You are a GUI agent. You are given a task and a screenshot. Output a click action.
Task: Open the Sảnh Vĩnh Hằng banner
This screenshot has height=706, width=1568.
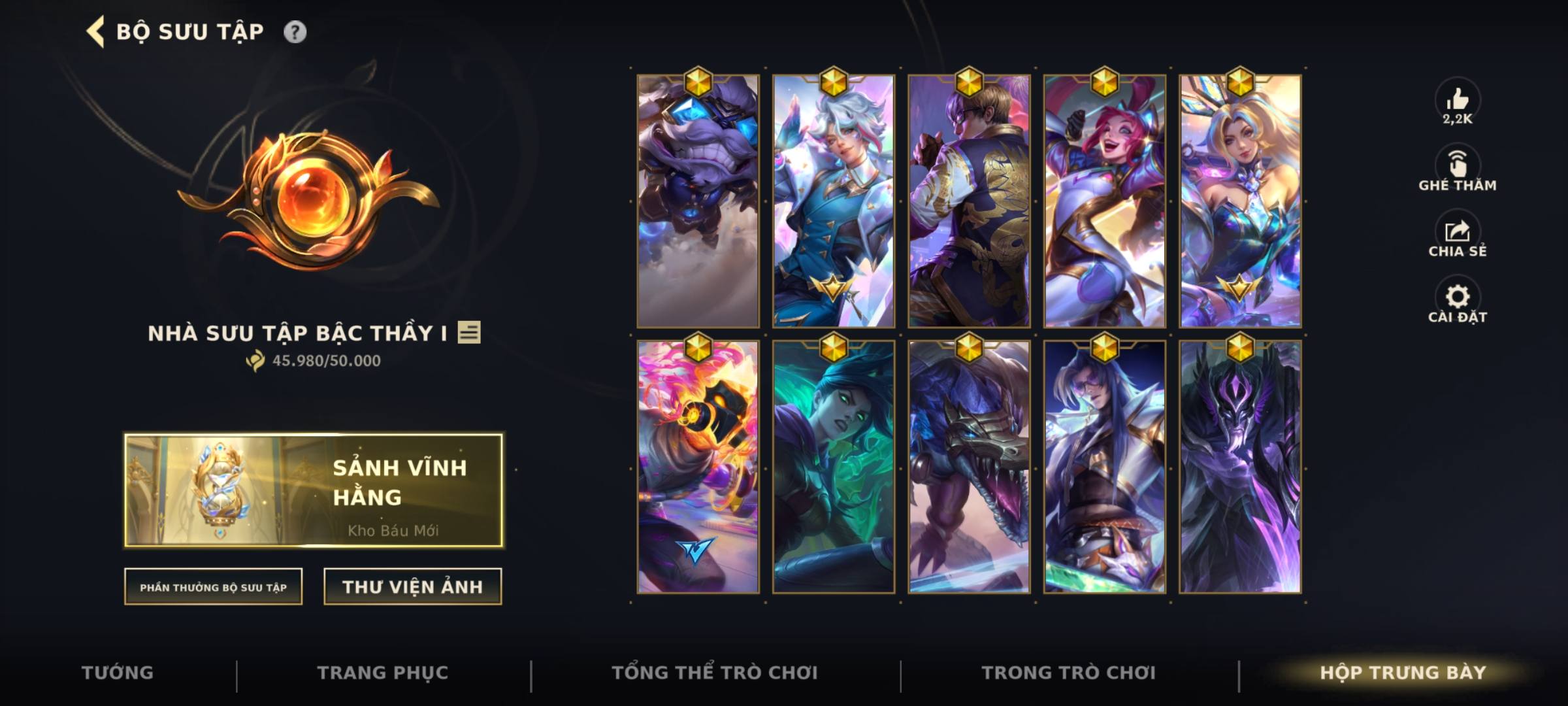point(314,490)
